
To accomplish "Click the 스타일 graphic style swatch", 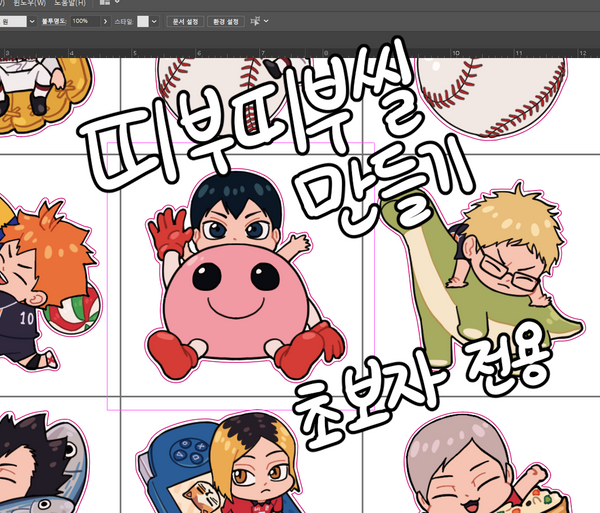I will 143,21.
